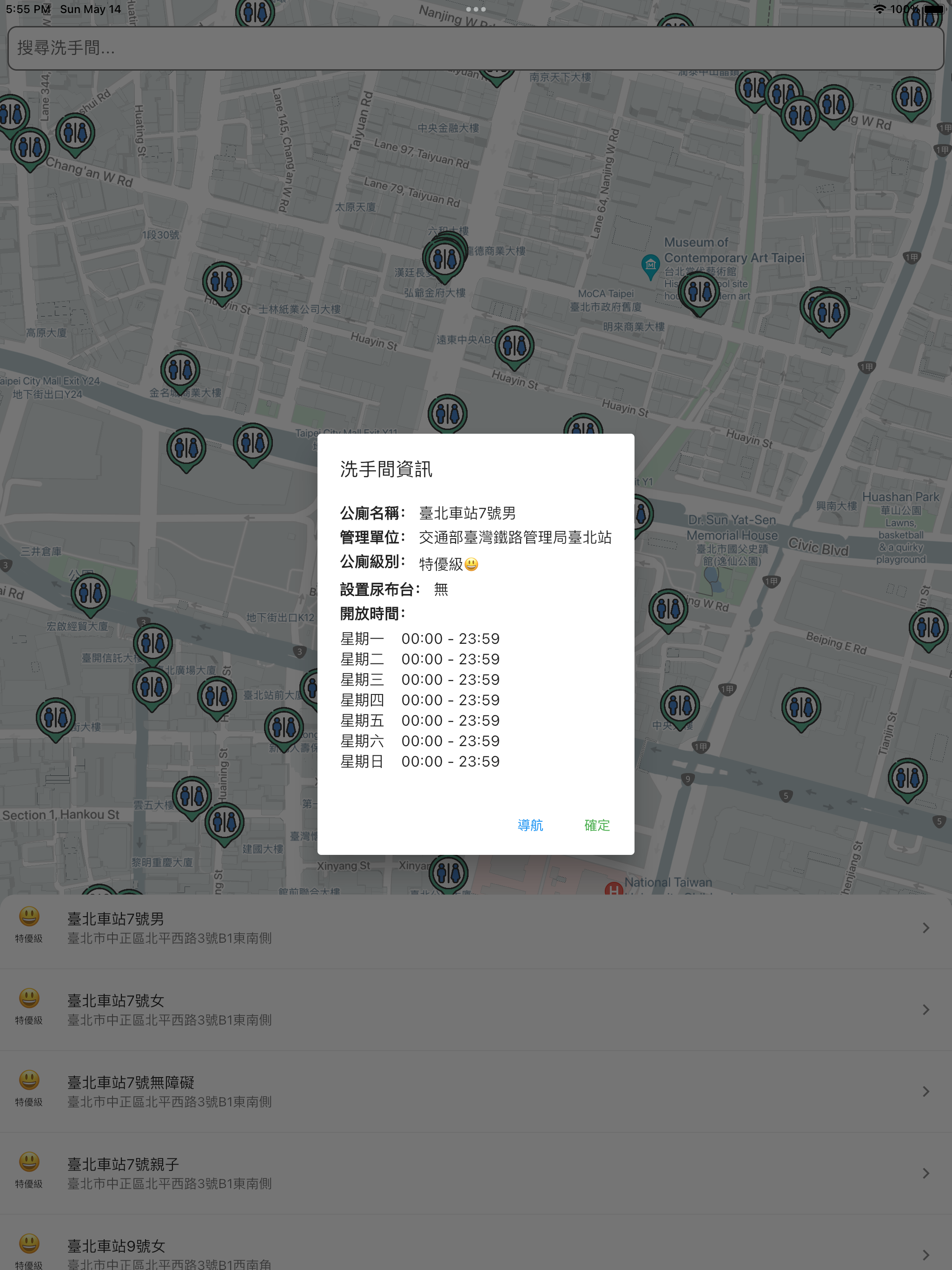Tap the 星期四 opening hours row
Image resolution: width=952 pixels, height=1270 pixels.
pyautogui.click(x=420, y=700)
